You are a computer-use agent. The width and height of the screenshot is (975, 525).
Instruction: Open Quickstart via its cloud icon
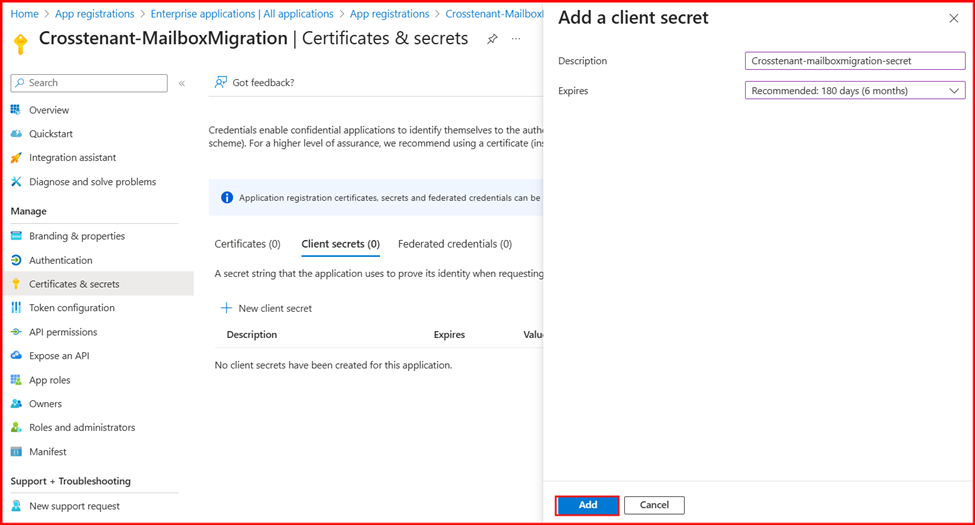pyautogui.click(x=16, y=134)
